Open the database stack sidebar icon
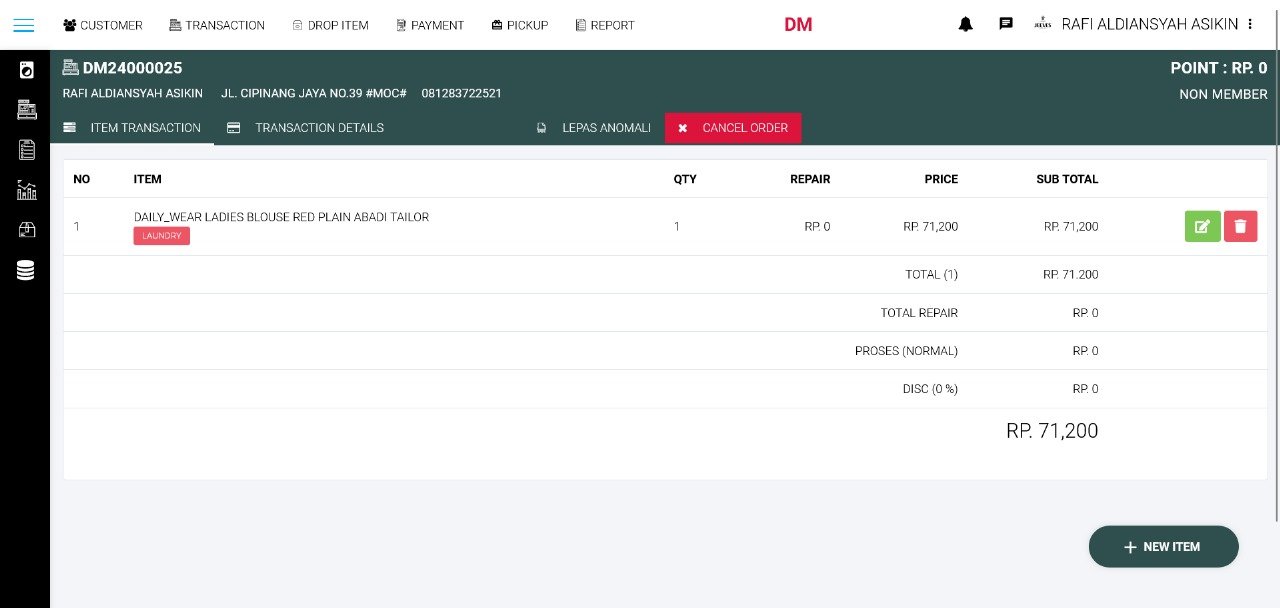The height and width of the screenshot is (608, 1280). [x=26, y=270]
